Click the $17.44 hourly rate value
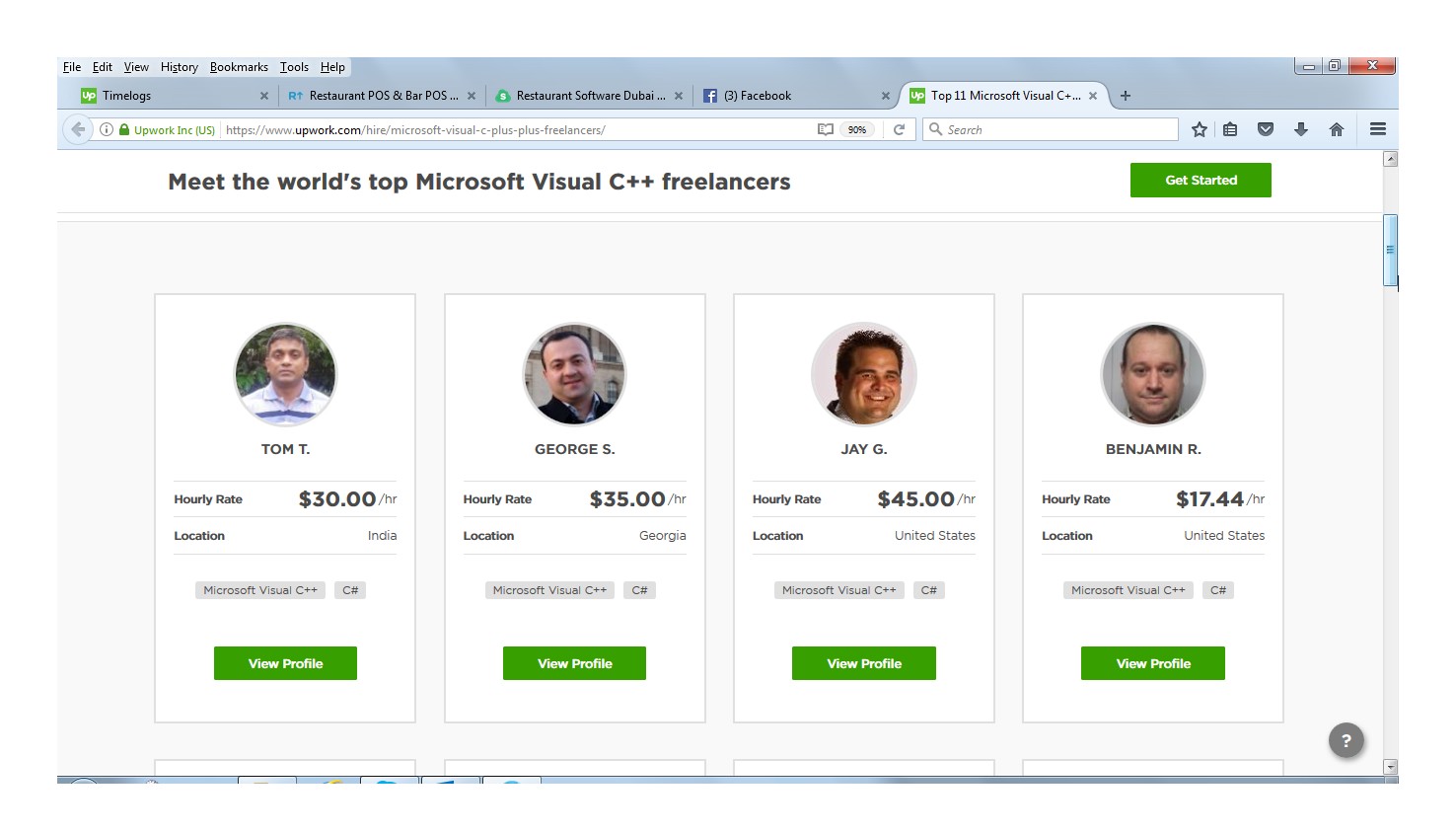1456x833 pixels. tap(1209, 499)
